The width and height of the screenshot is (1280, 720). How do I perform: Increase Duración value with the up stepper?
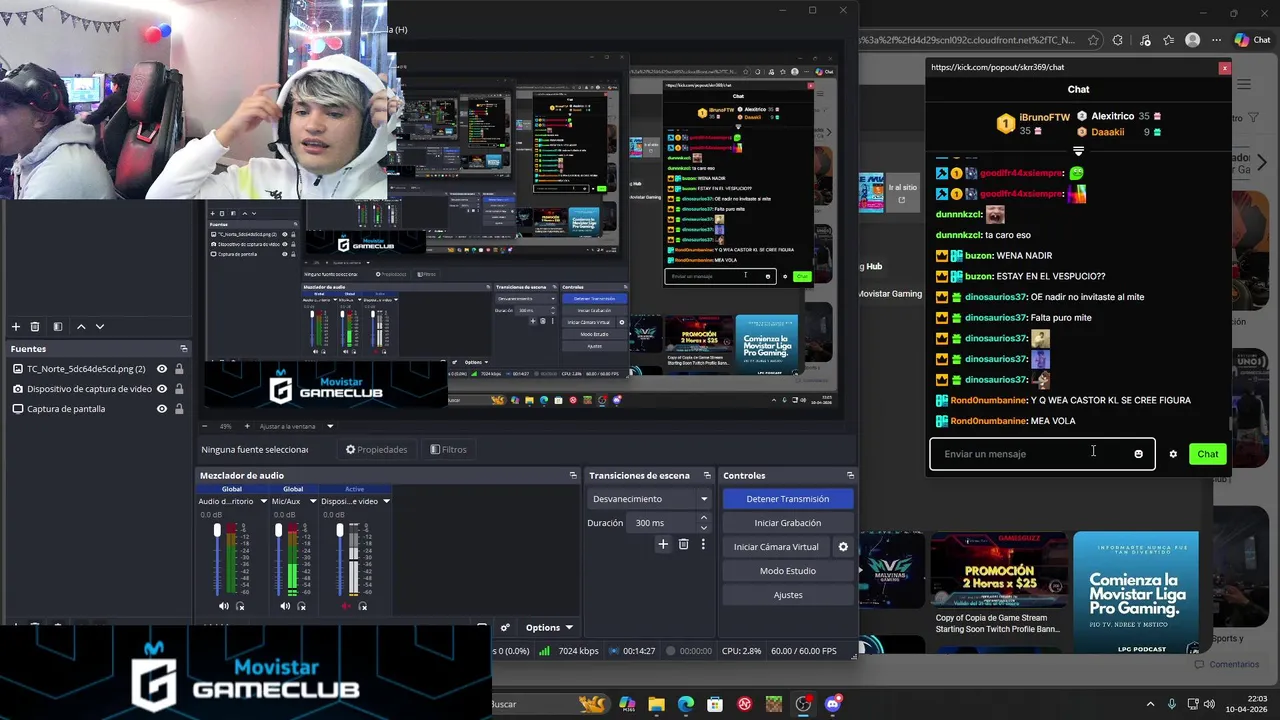click(704, 518)
